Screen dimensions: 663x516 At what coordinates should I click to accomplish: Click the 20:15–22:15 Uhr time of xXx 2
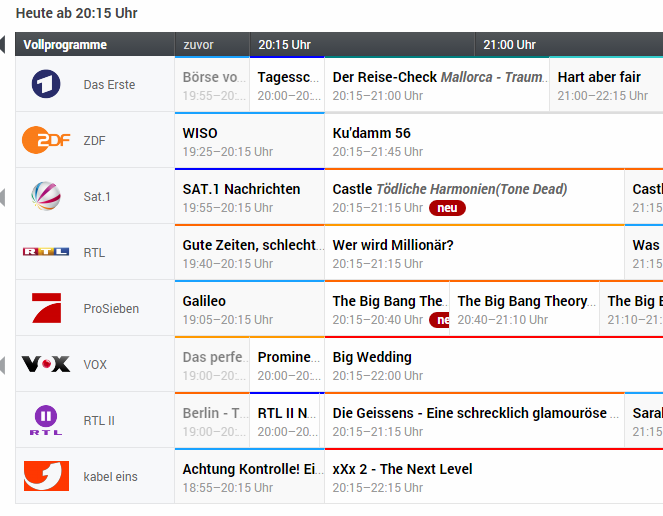coord(378,488)
